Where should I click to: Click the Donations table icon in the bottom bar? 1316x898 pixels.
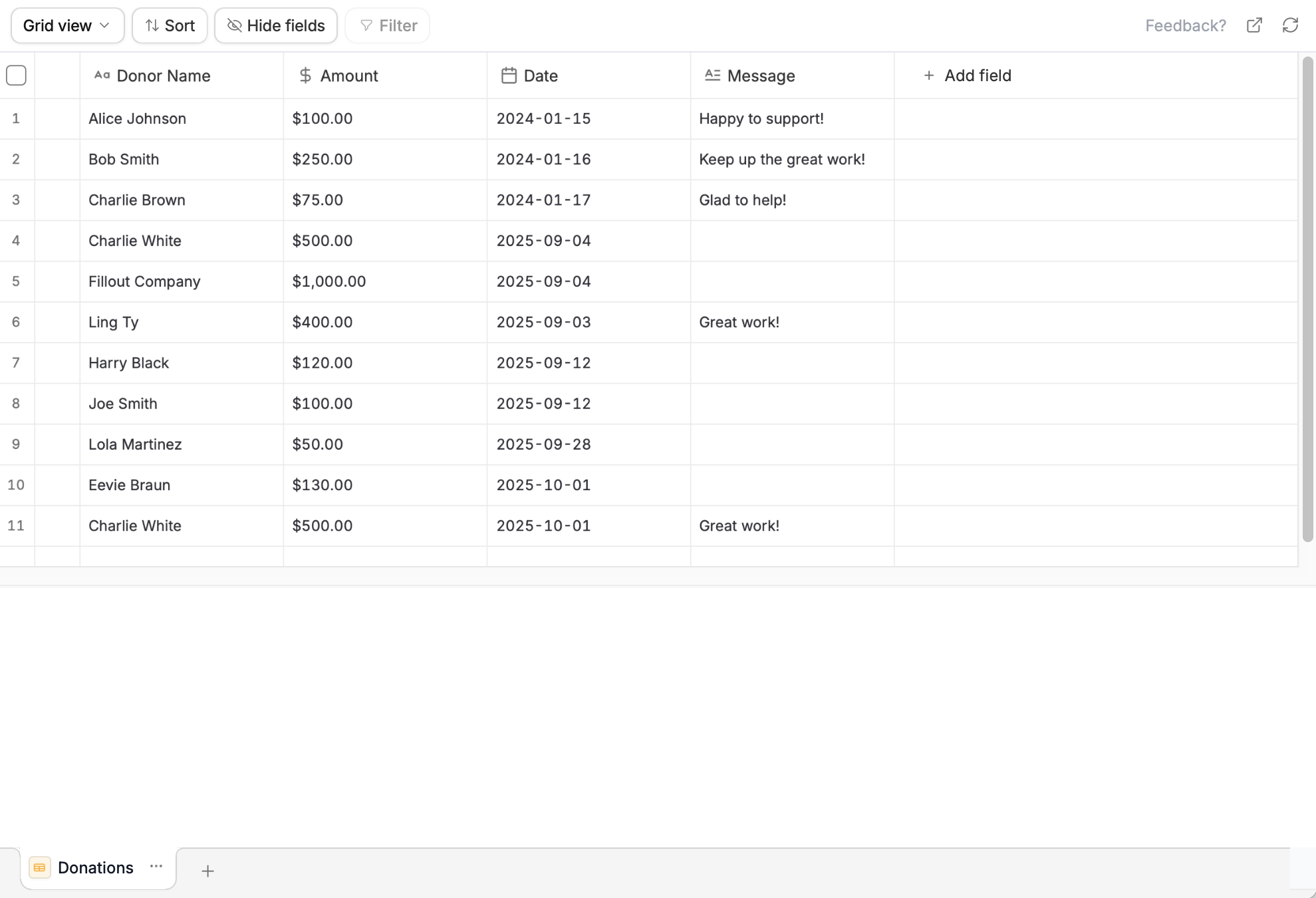39,868
